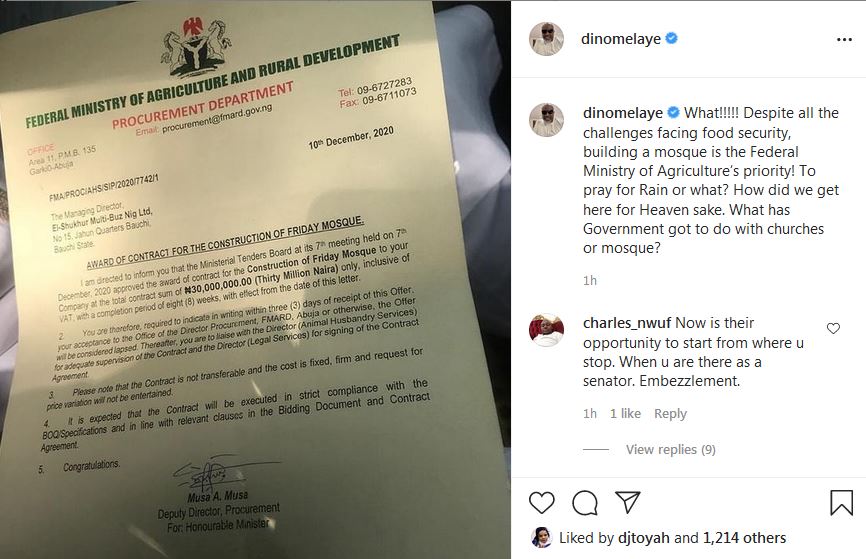Screen dimensions: 866x559
Task: Reply to charles_nwuf's comment
Action: pyautogui.click(x=670, y=413)
